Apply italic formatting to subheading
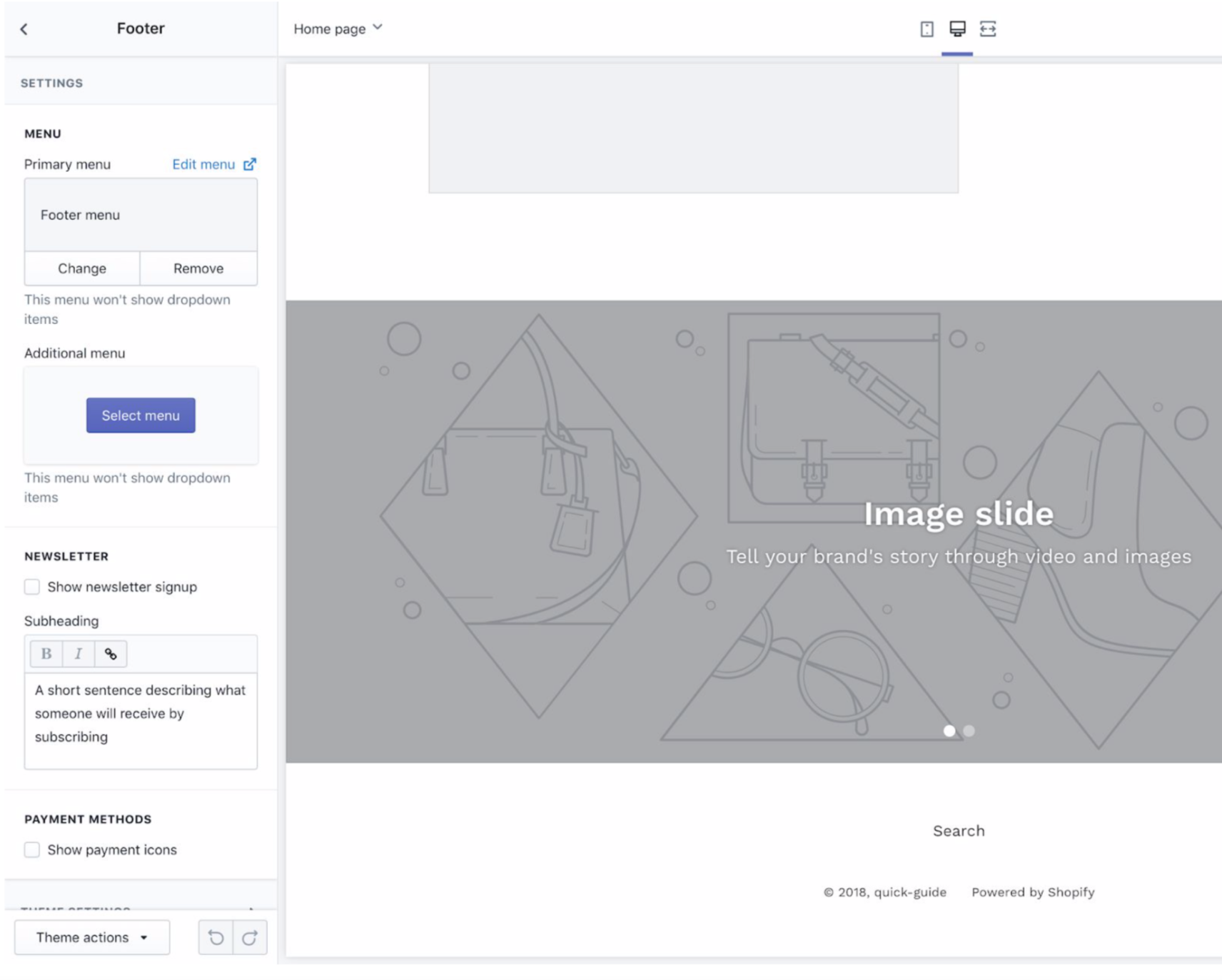Image resolution: width=1222 pixels, height=980 pixels. [x=79, y=653]
